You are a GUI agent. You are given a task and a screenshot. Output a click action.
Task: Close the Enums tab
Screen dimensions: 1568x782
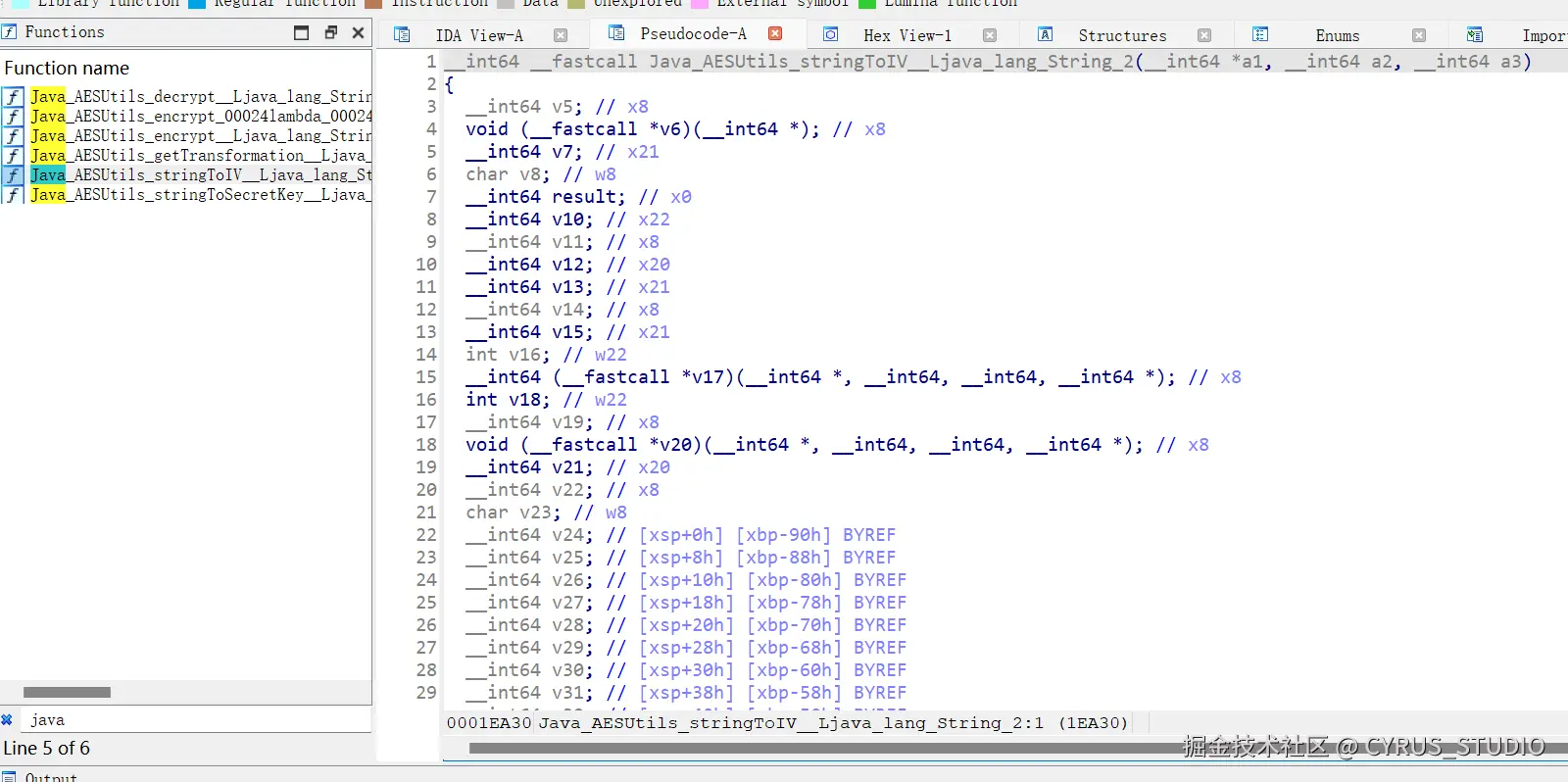point(1419,35)
